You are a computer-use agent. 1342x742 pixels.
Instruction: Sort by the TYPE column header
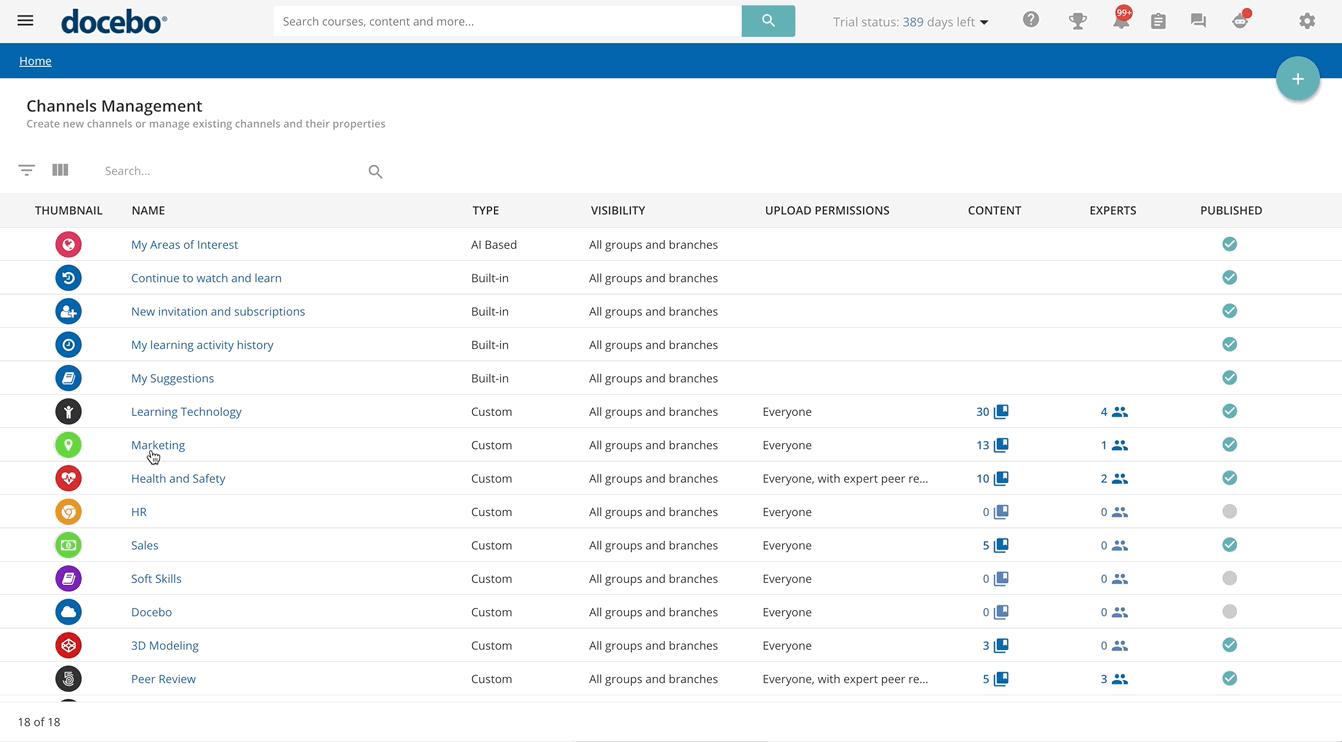click(485, 211)
